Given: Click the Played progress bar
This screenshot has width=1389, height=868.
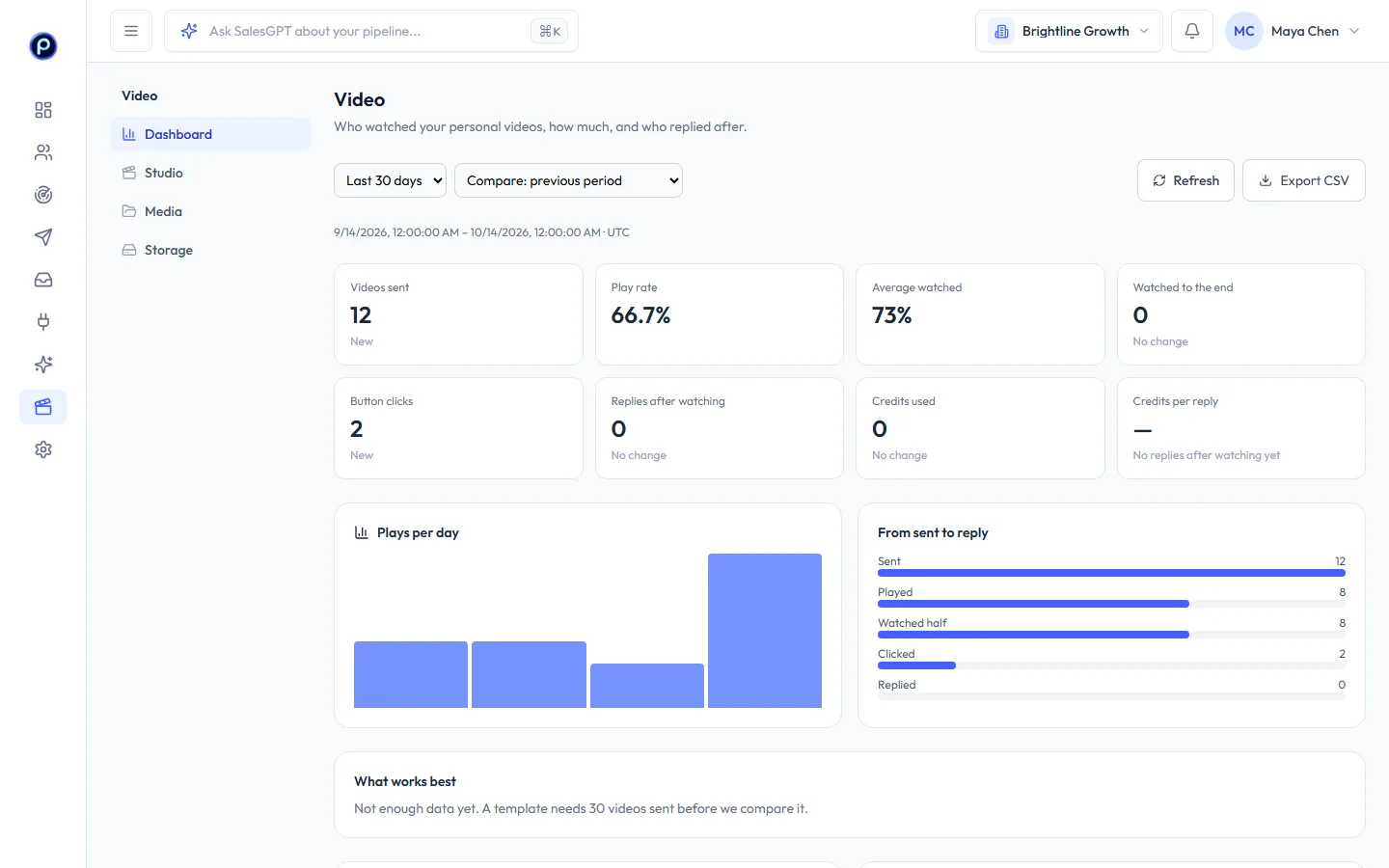Looking at the screenshot, I should tap(1111, 604).
